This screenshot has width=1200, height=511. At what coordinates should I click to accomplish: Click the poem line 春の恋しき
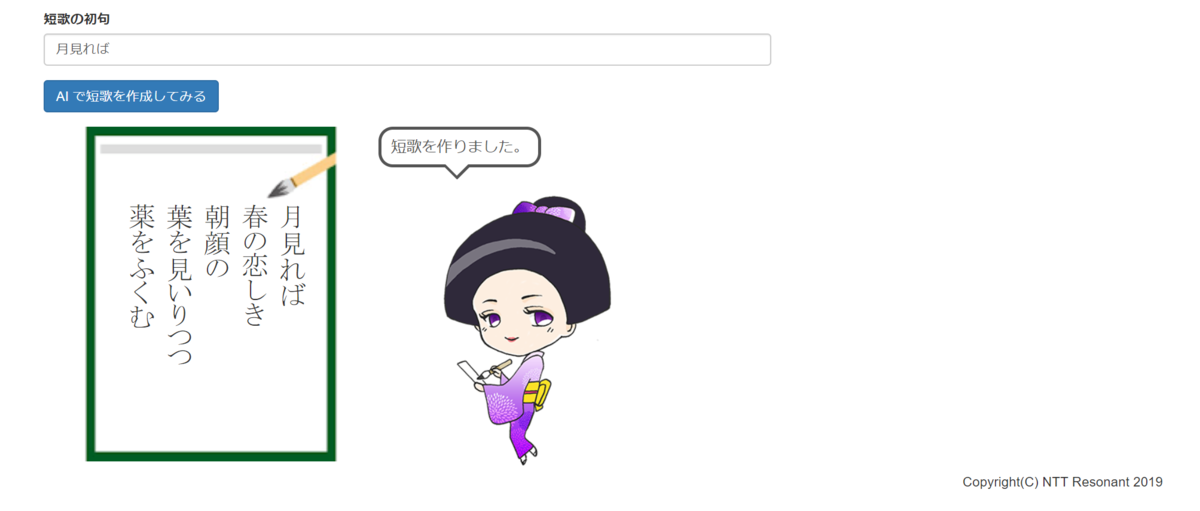[256, 263]
